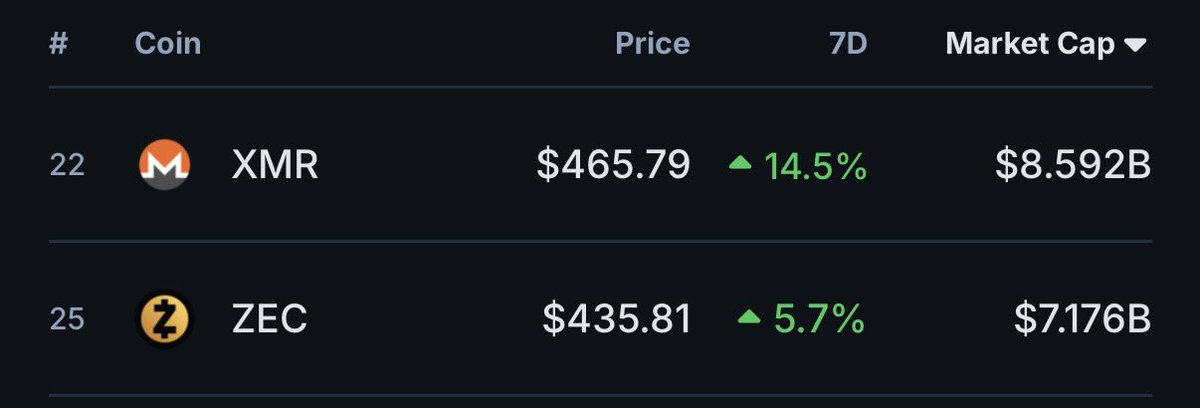The image size is (1200, 408).
Task: Click the XMR price $465.79
Action: [x=613, y=165]
